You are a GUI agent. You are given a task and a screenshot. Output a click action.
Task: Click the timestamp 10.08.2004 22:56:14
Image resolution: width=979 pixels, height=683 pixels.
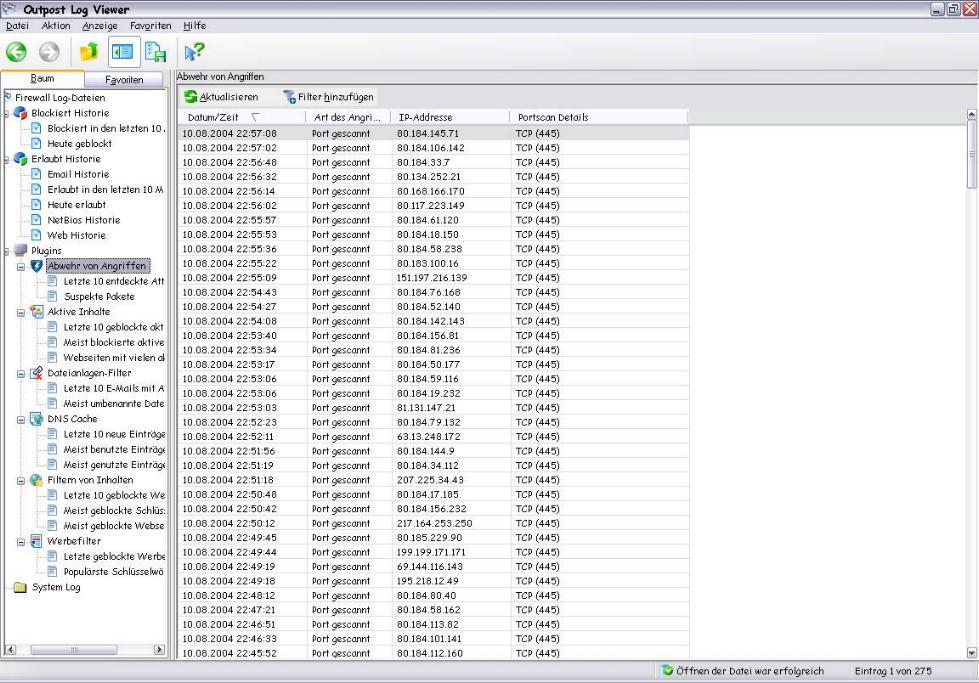click(229, 192)
